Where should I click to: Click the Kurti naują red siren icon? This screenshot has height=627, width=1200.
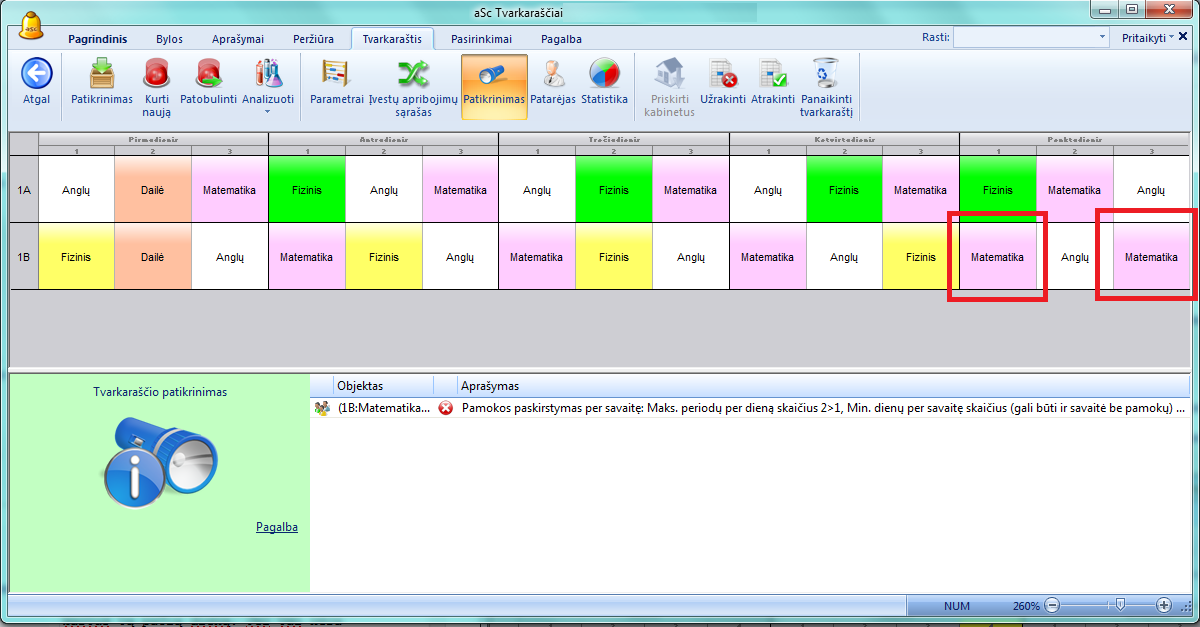point(156,74)
